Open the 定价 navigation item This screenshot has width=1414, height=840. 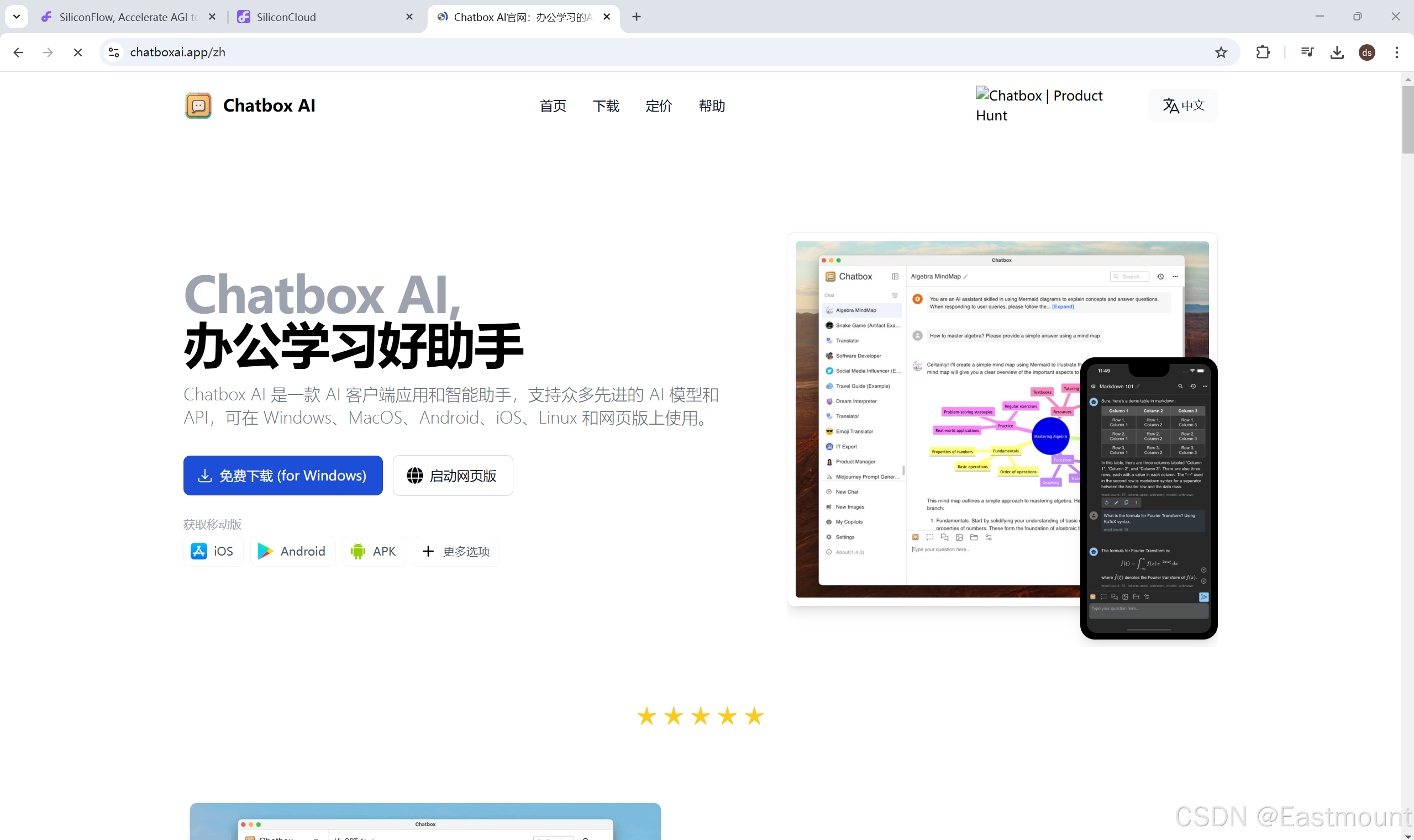coord(659,106)
